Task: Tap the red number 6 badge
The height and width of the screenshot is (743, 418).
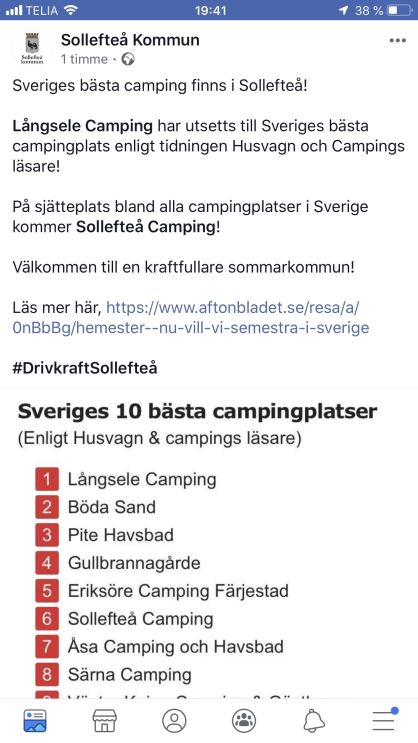Action: (47, 619)
